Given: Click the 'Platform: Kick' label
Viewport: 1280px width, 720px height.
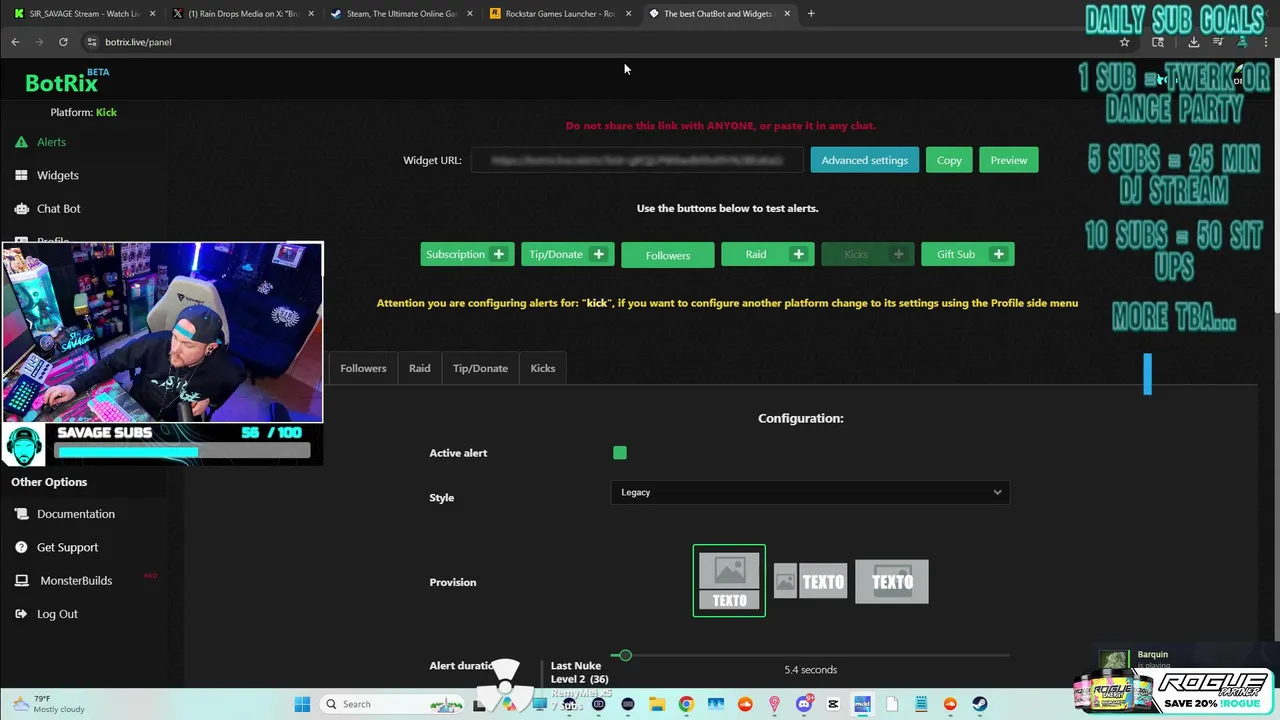Looking at the screenshot, I should pyautogui.click(x=84, y=112).
